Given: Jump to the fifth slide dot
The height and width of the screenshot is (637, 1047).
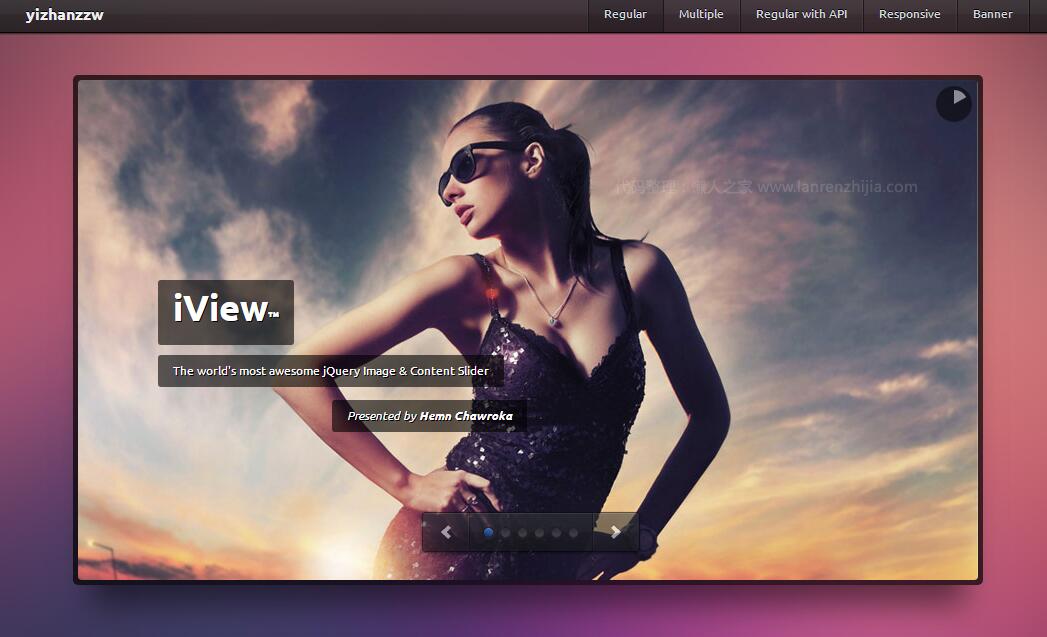Looking at the screenshot, I should coord(556,533).
